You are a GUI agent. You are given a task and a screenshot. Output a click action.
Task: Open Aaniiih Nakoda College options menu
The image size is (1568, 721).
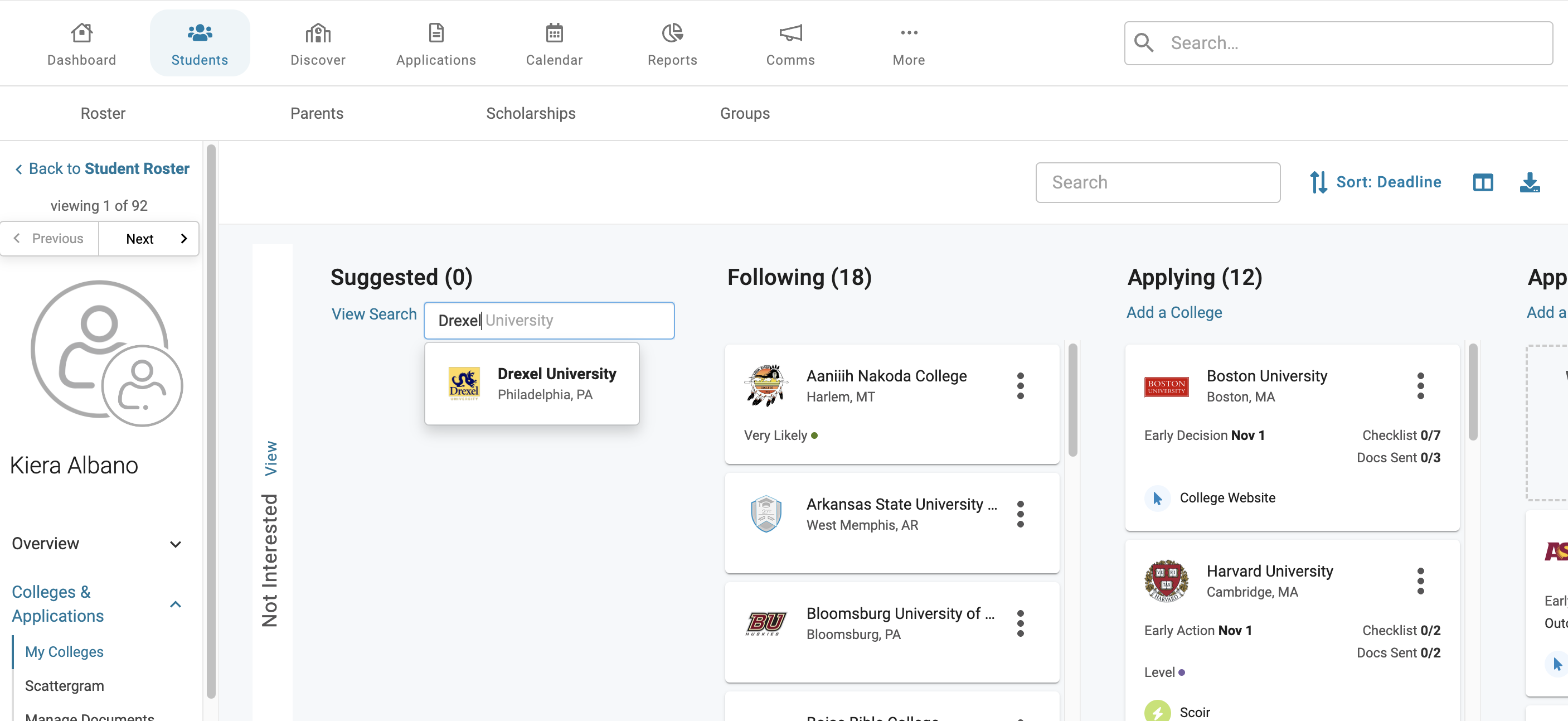coord(1020,386)
